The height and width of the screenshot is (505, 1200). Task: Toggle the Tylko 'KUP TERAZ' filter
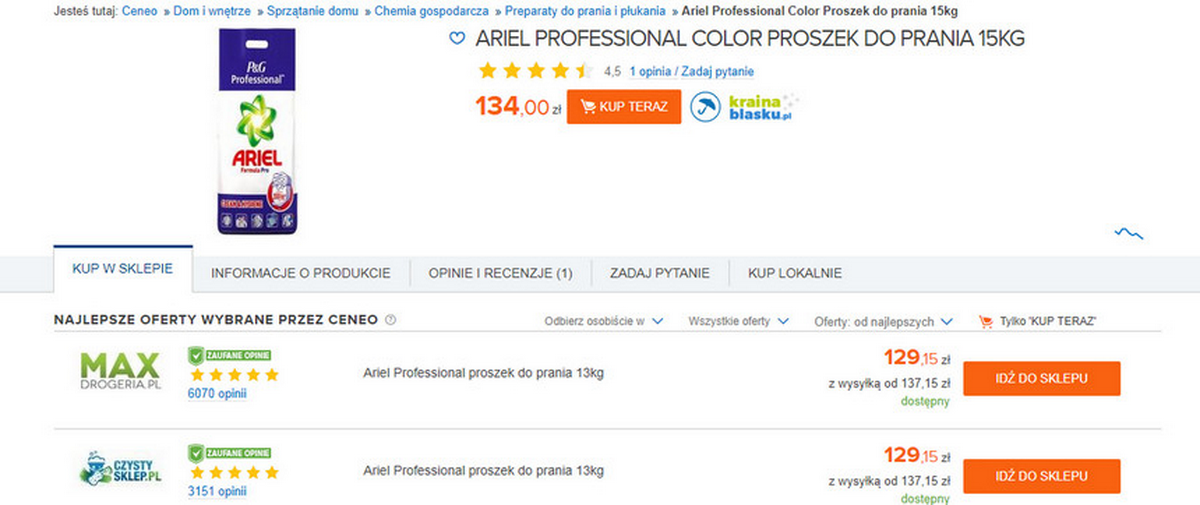(x=1038, y=322)
